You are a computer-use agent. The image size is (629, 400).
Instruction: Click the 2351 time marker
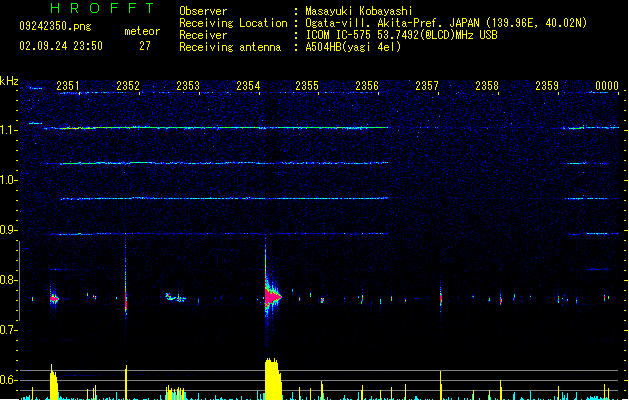pyautogui.click(x=68, y=86)
